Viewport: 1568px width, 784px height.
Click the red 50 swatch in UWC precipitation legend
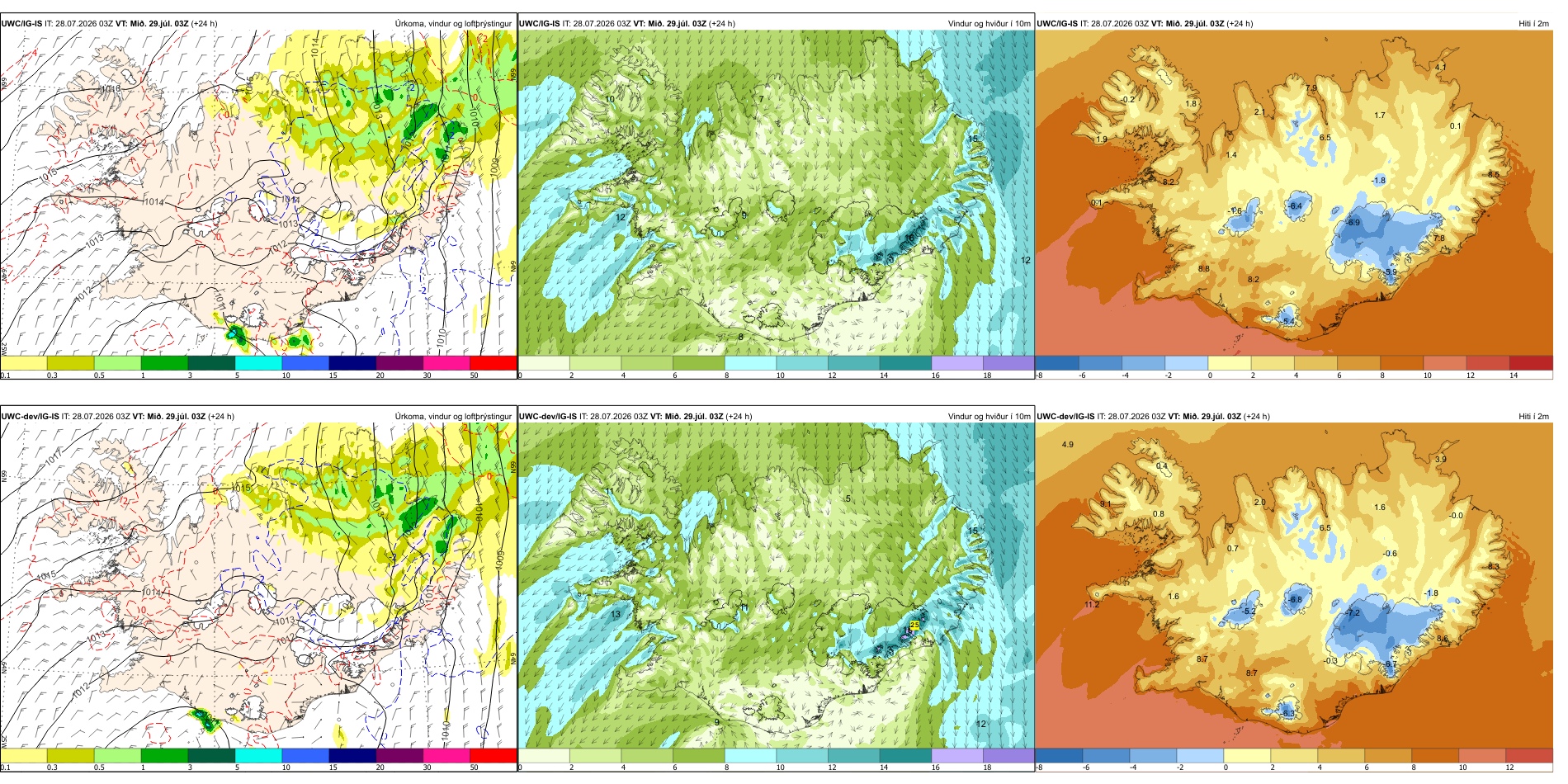pyautogui.click(x=493, y=362)
